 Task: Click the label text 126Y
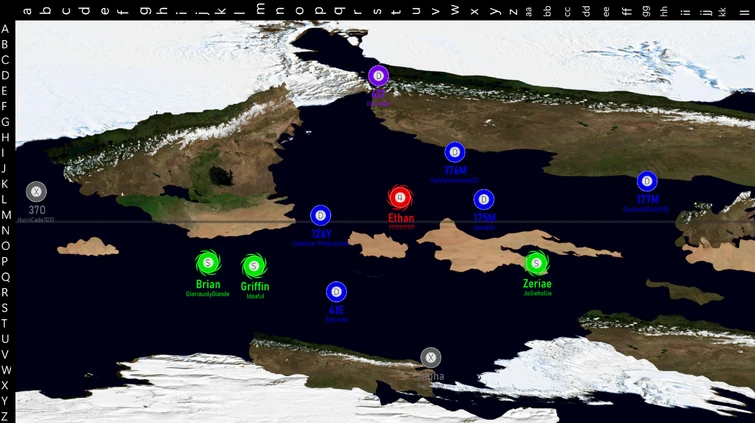click(321, 234)
